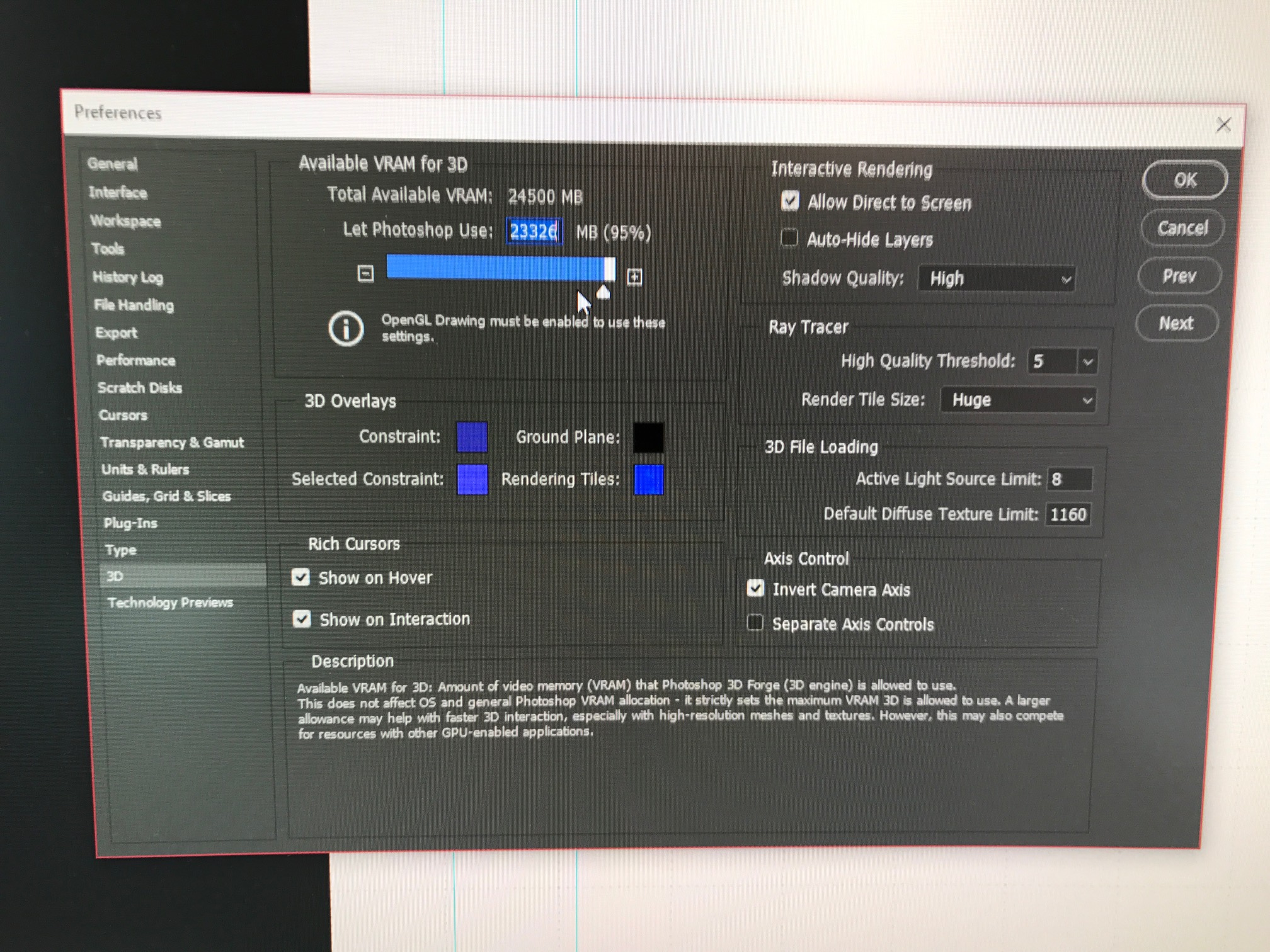Screen dimensions: 1270x952
Task: Click the VRAM slider increase icon
Action: coord(634,276)
